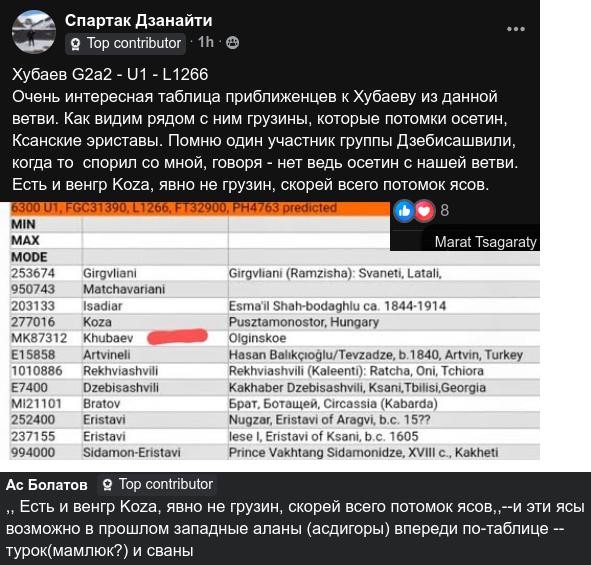Screen dimensions: 591x565
Task: Select kit number E7400
Action: click(x=29, y=387)
